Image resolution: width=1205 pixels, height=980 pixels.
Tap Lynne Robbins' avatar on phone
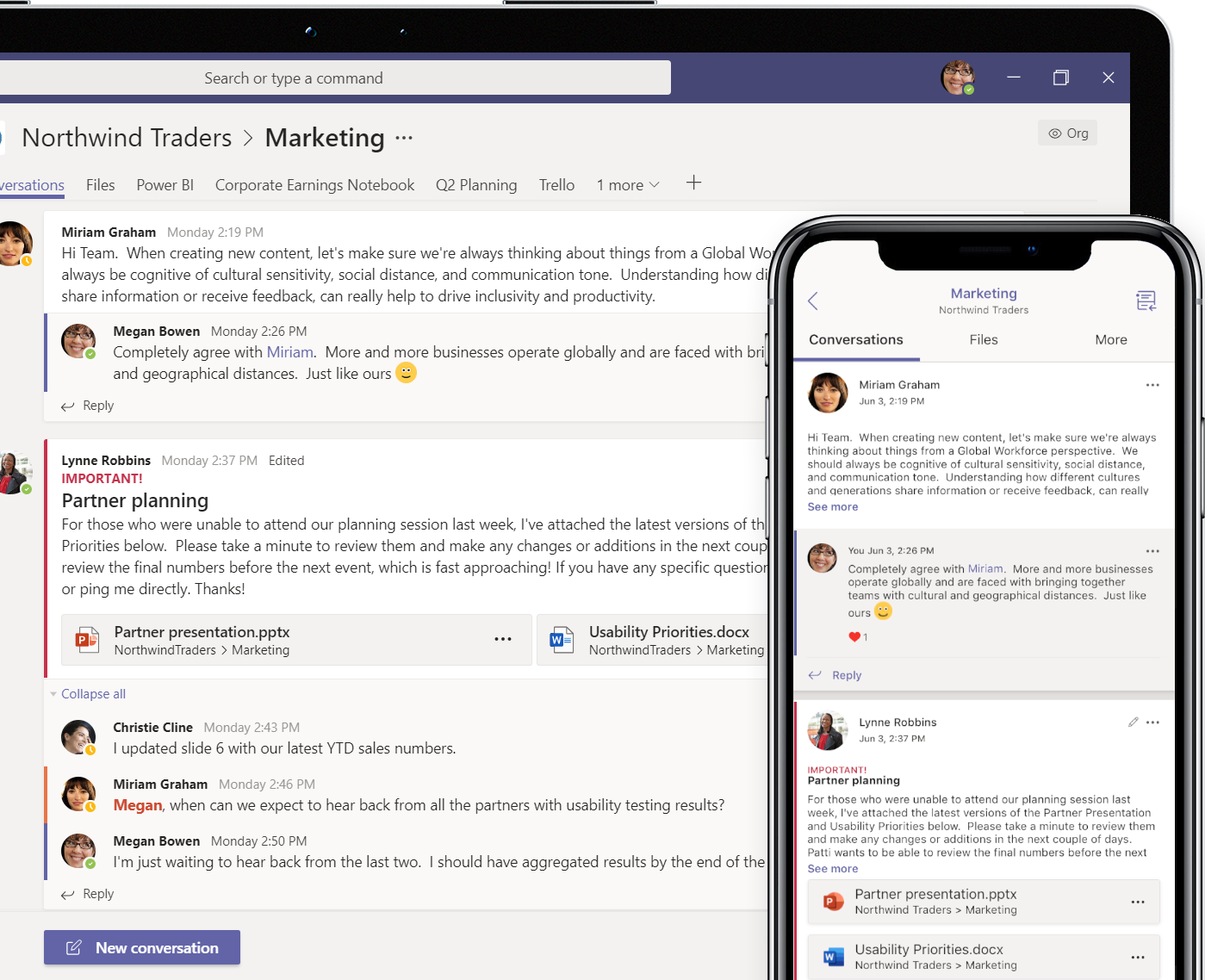(828, 730)
